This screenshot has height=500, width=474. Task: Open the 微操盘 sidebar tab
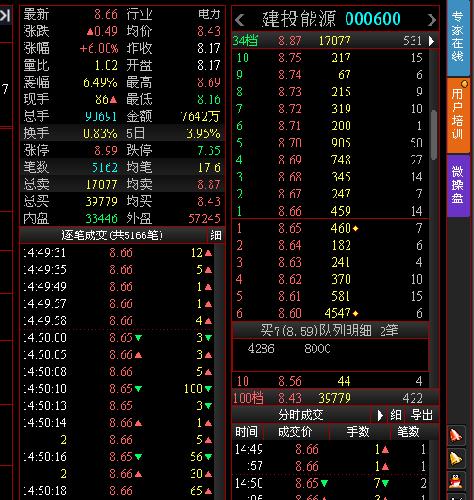pyautogui.click(x=457, y=185)
